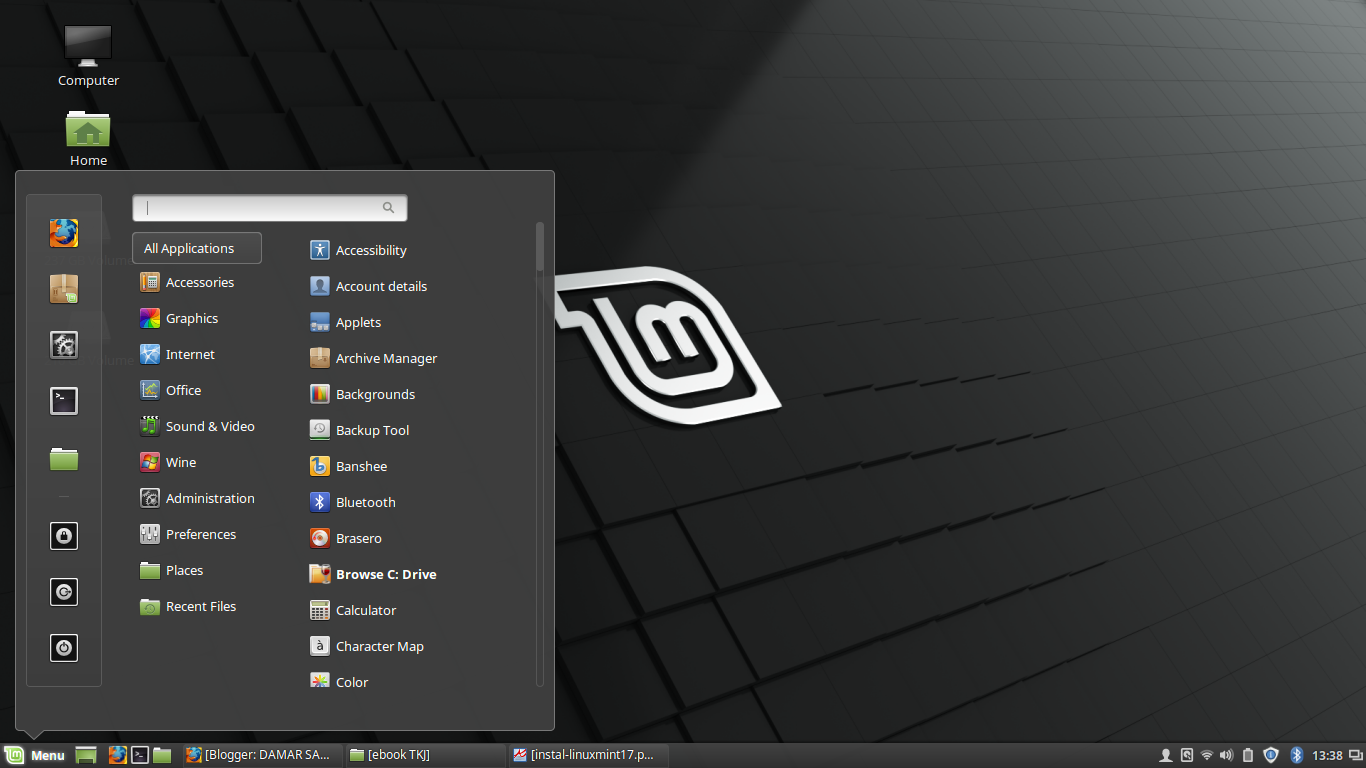
Task: Open the Administration category
Action: [x=197, y=499]
